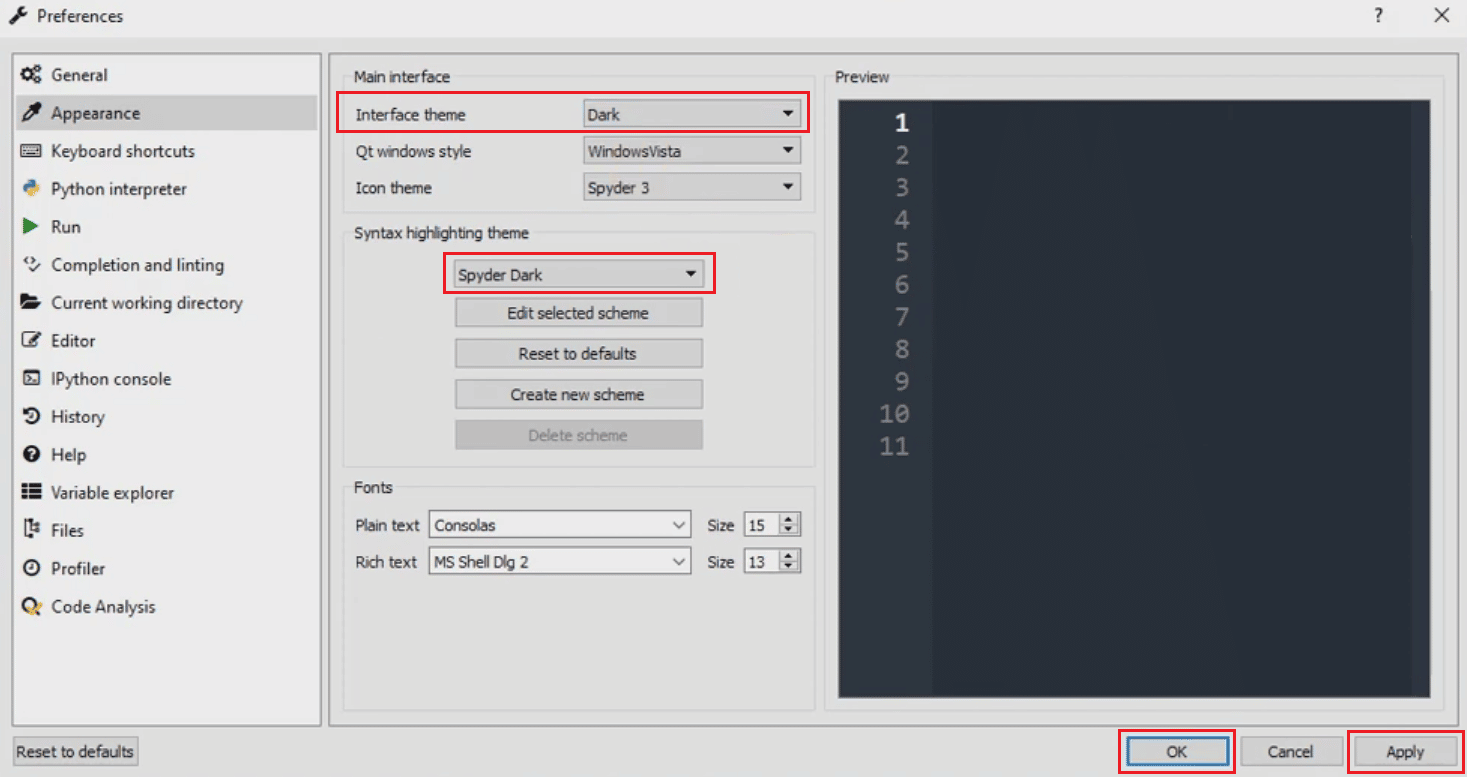
Task: Click the Files sidebar icon
Action: 31,531
